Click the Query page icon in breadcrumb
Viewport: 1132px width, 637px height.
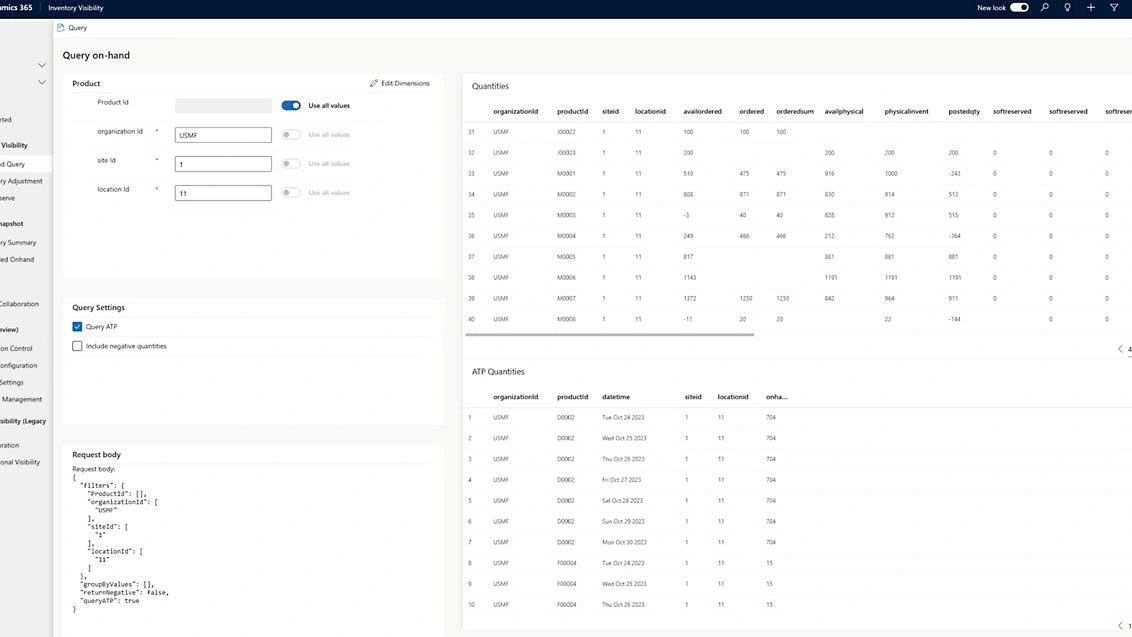[x=62, y=28]
